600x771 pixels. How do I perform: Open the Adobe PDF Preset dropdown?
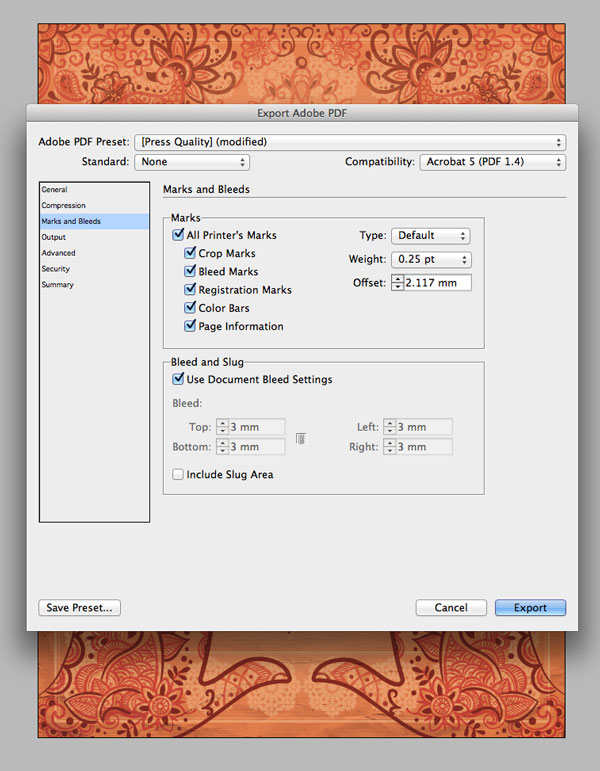pyautogui.click(x=350, y=142)
